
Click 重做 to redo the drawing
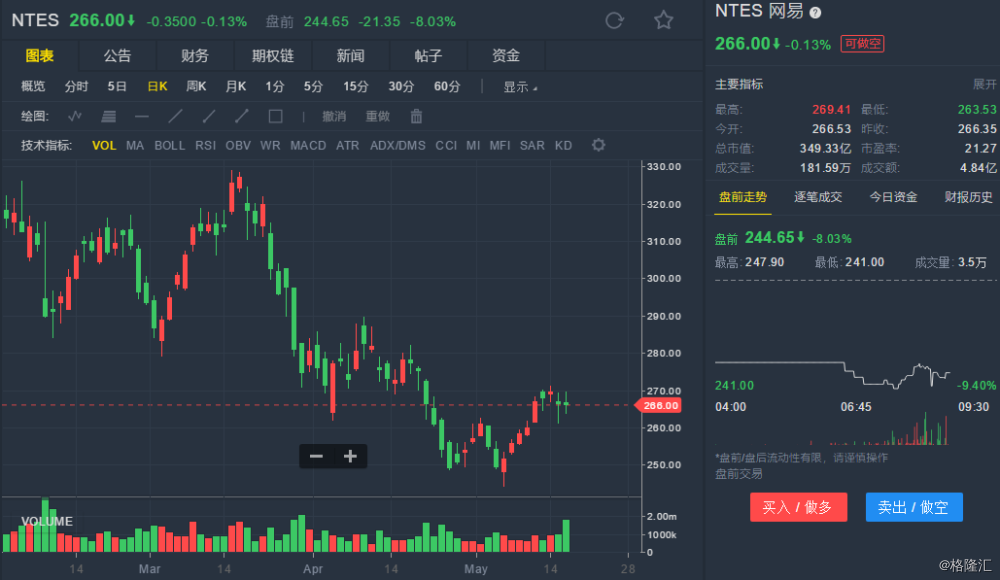(378, 116)
